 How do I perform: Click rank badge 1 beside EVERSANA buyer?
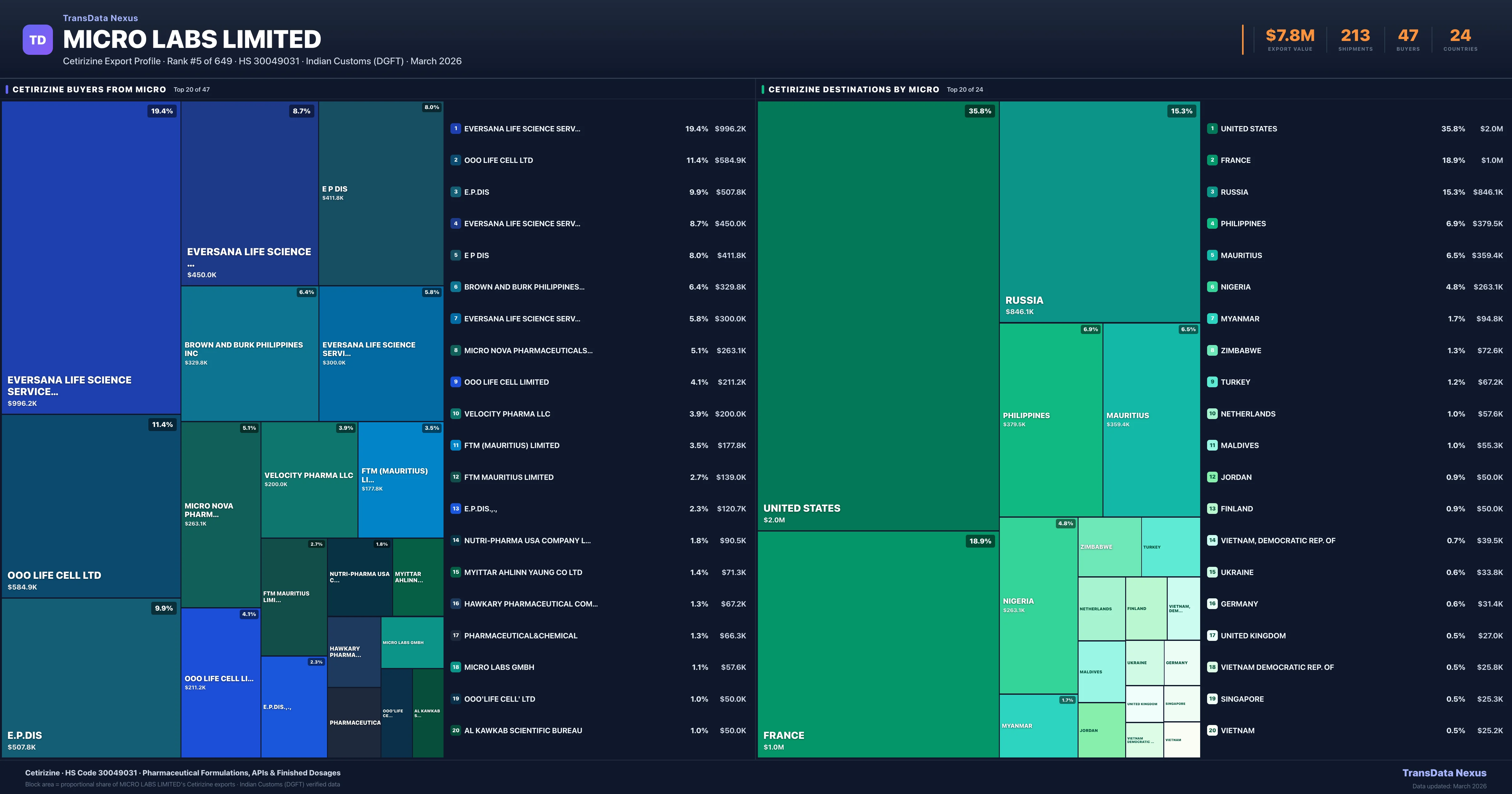point(455,129)
